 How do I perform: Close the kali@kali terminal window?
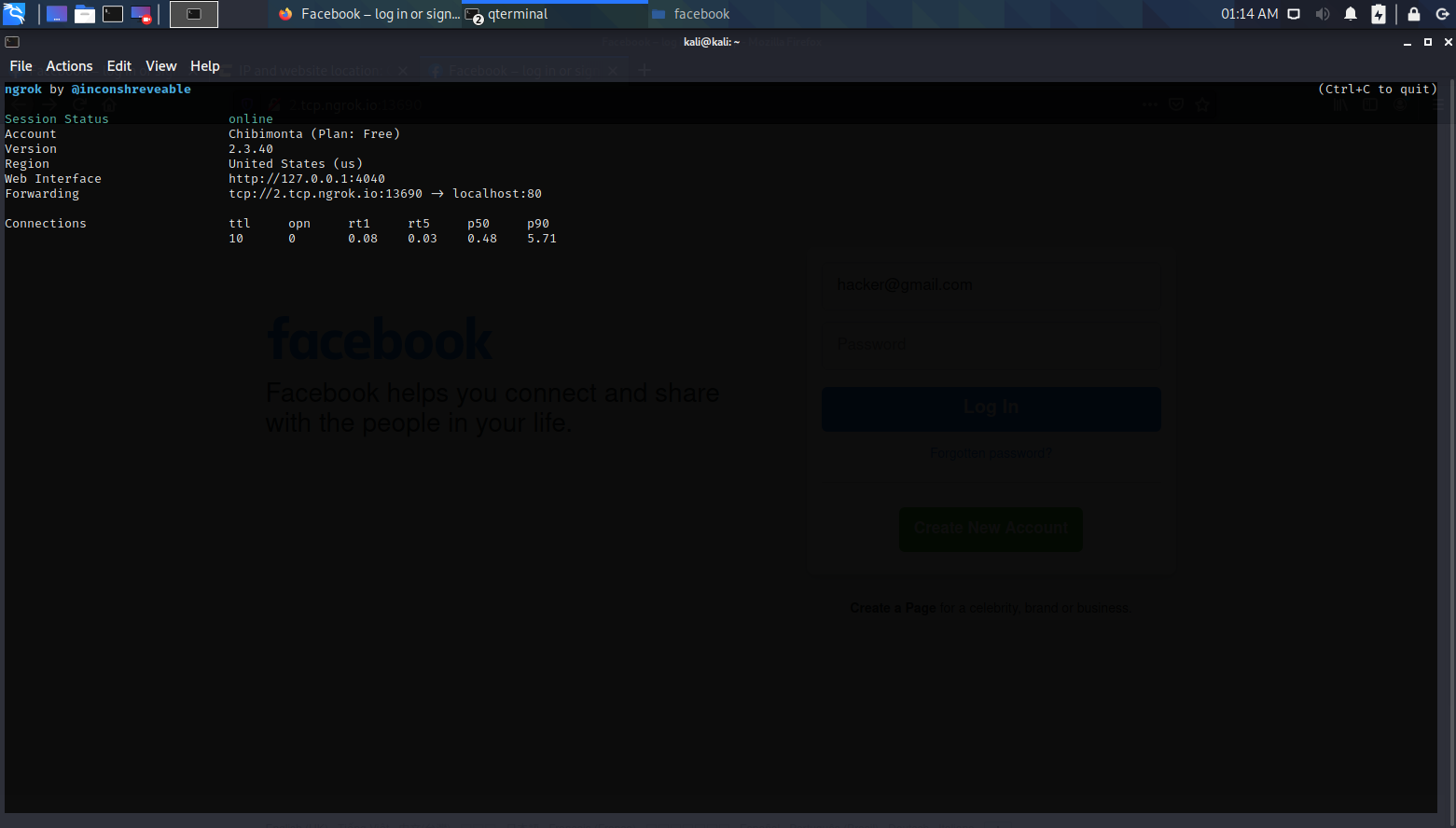[x=1449, y=42]
